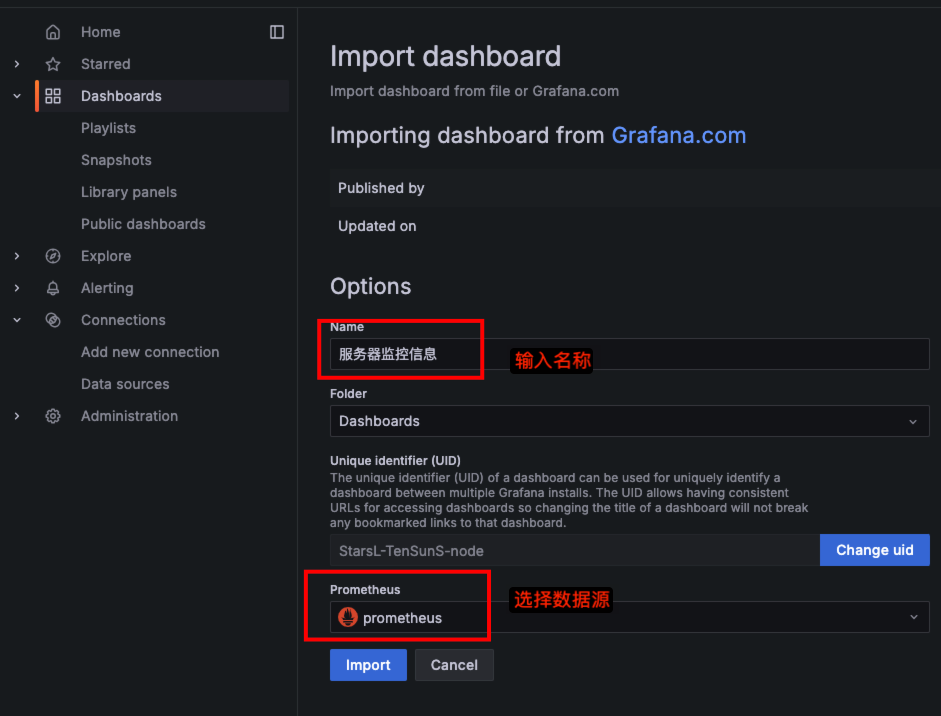This screenshot has height=716, width=941.
Task: Open Administration menu item
Action: (x=130, y=416)
